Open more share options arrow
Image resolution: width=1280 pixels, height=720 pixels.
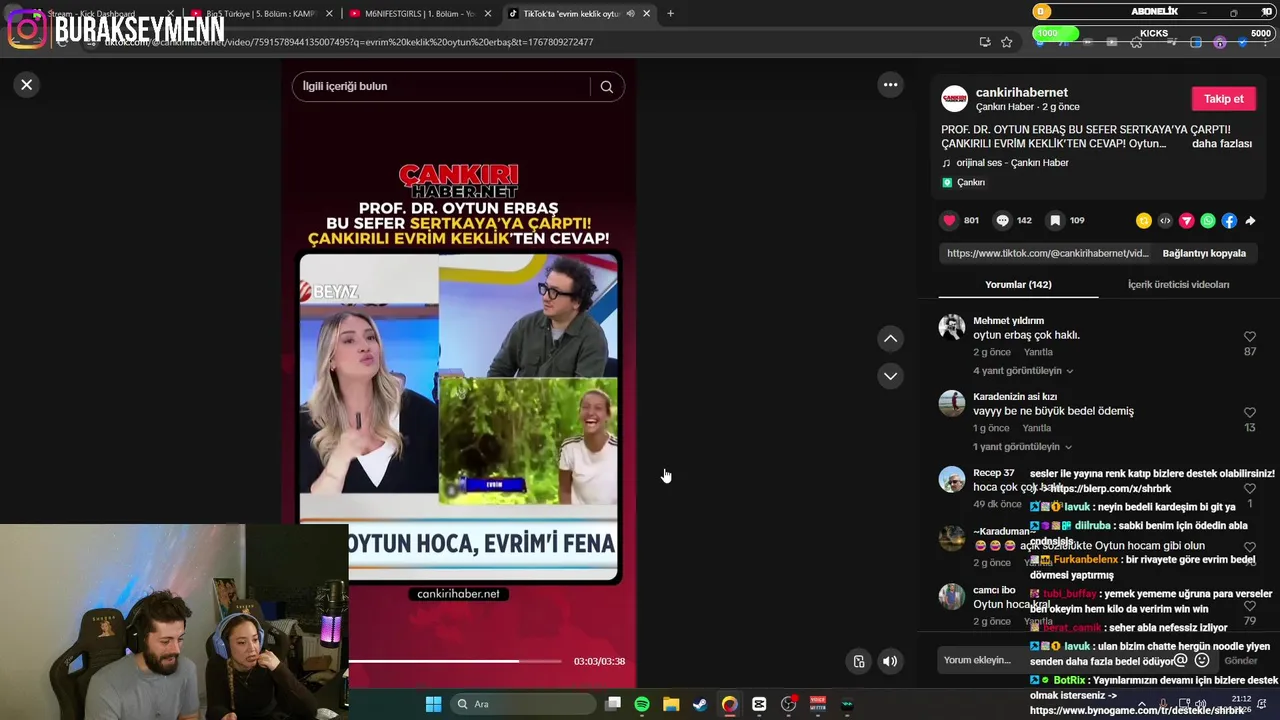coord(1250,221)
